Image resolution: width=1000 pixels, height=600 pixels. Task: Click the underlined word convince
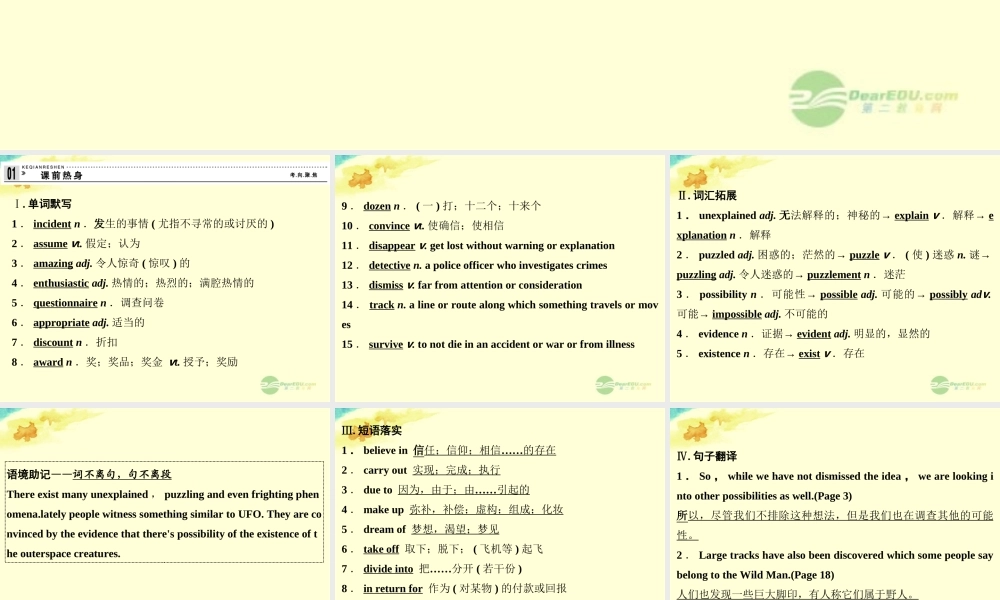pos(389,226)
